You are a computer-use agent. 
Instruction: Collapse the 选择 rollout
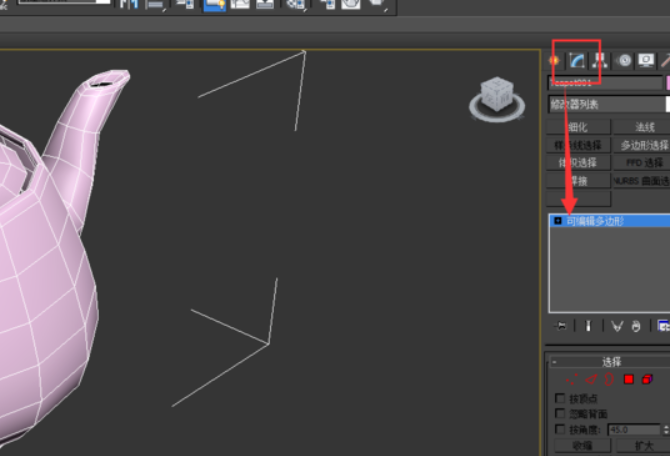[x=610, y=361]
